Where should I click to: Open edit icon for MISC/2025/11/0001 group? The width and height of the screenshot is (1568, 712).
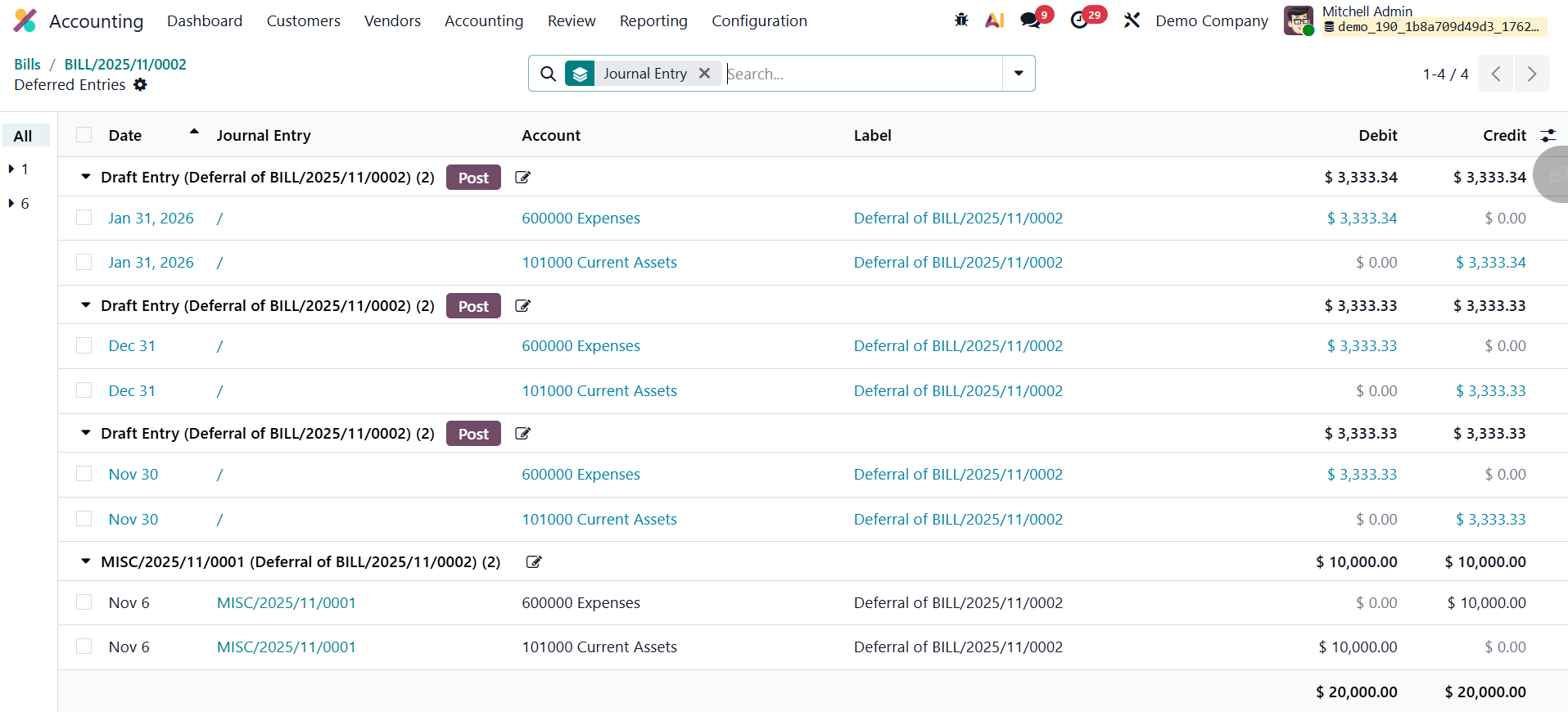tap(534, 562)
